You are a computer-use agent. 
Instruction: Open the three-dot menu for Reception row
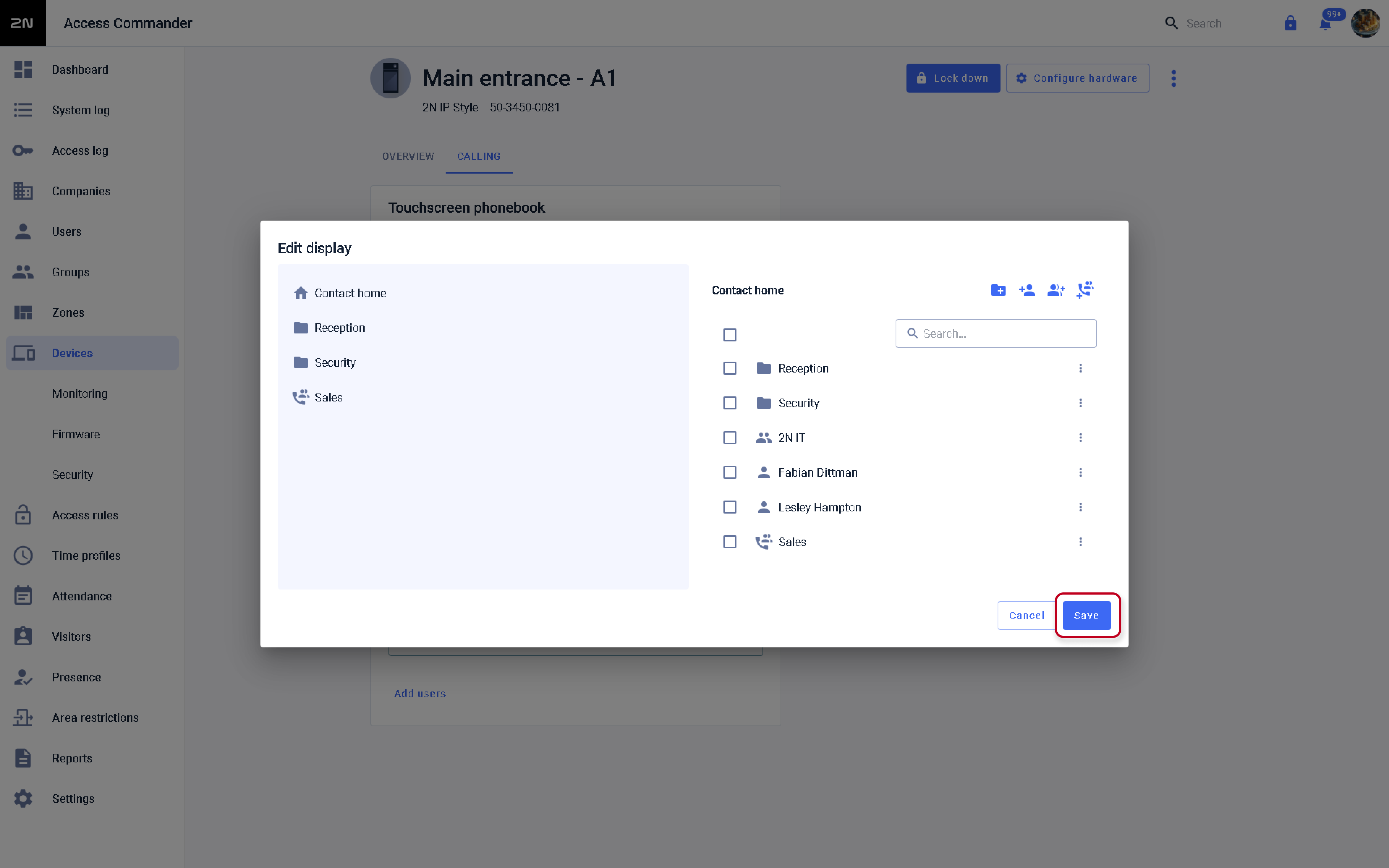1080,368
